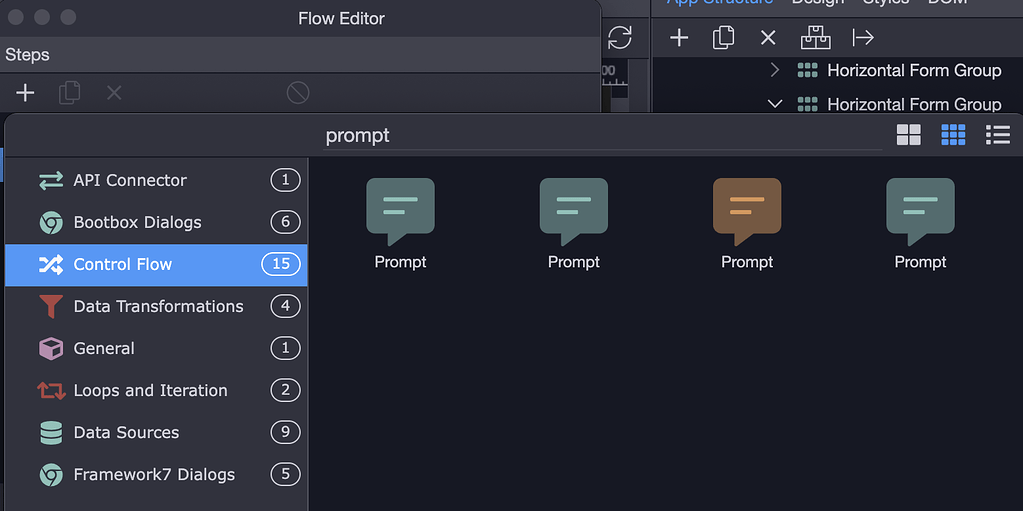Switch to list view layout

click(x=997, y=135)
